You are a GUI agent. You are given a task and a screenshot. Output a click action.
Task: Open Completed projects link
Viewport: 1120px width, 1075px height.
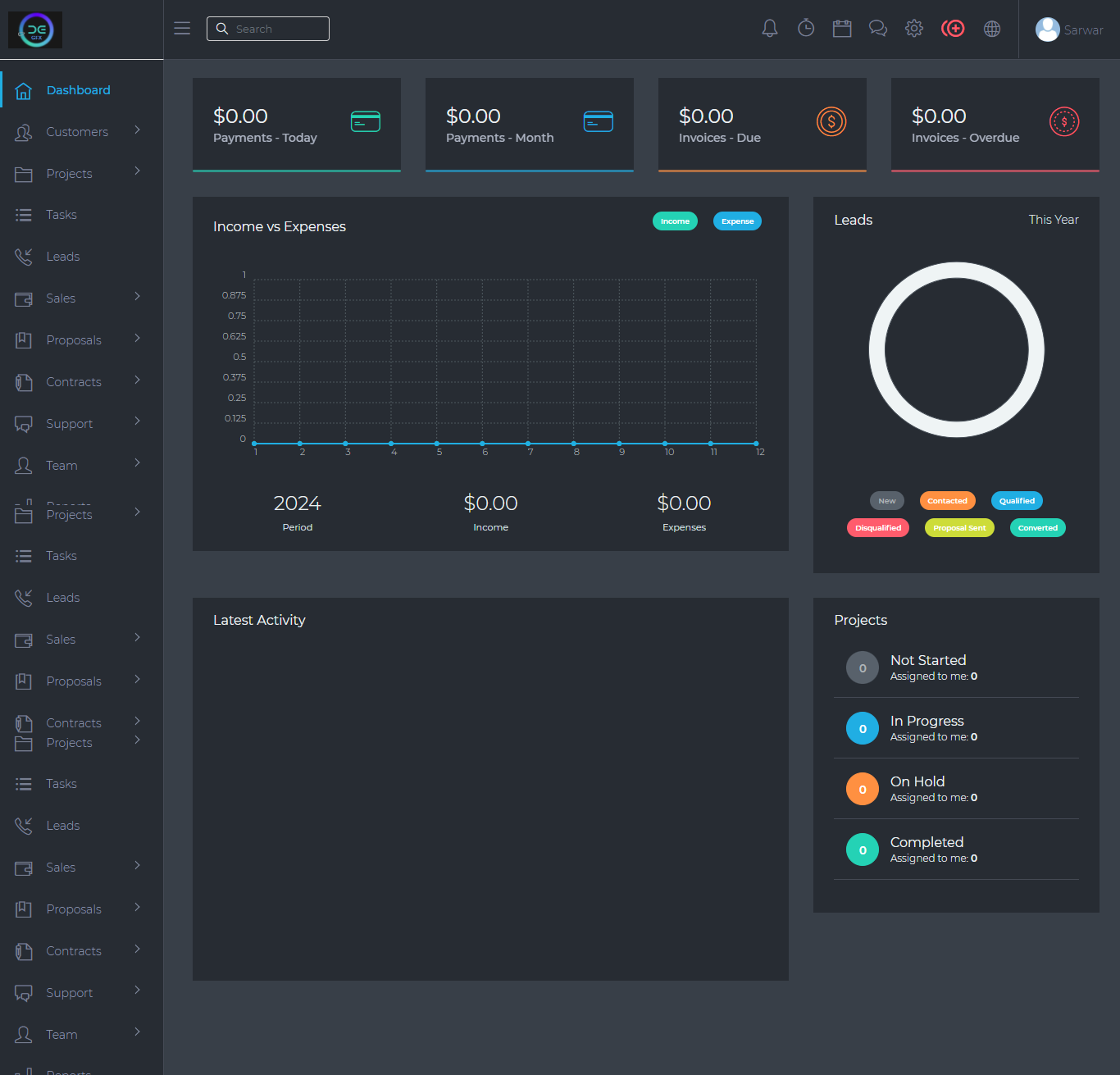pos(927,842)
